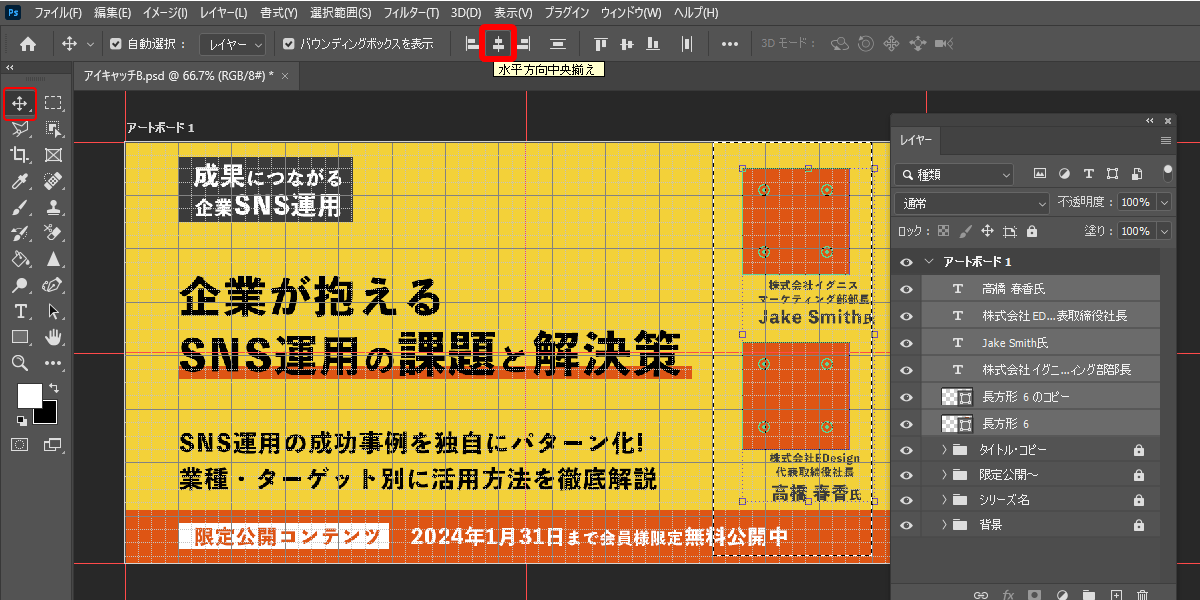Align top edges in options bar
The height and width of the screenshot is (600, 1200).
click(x=600, y=44)
